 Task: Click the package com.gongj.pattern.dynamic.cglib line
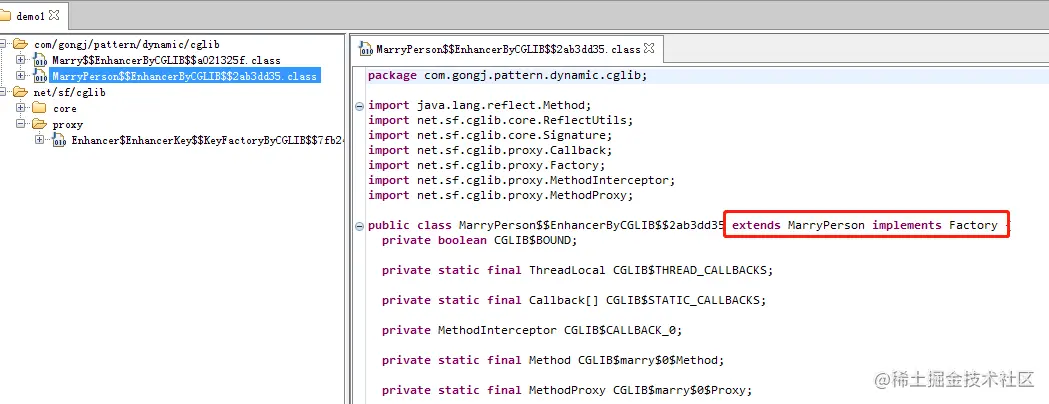(x=508, y=75)
